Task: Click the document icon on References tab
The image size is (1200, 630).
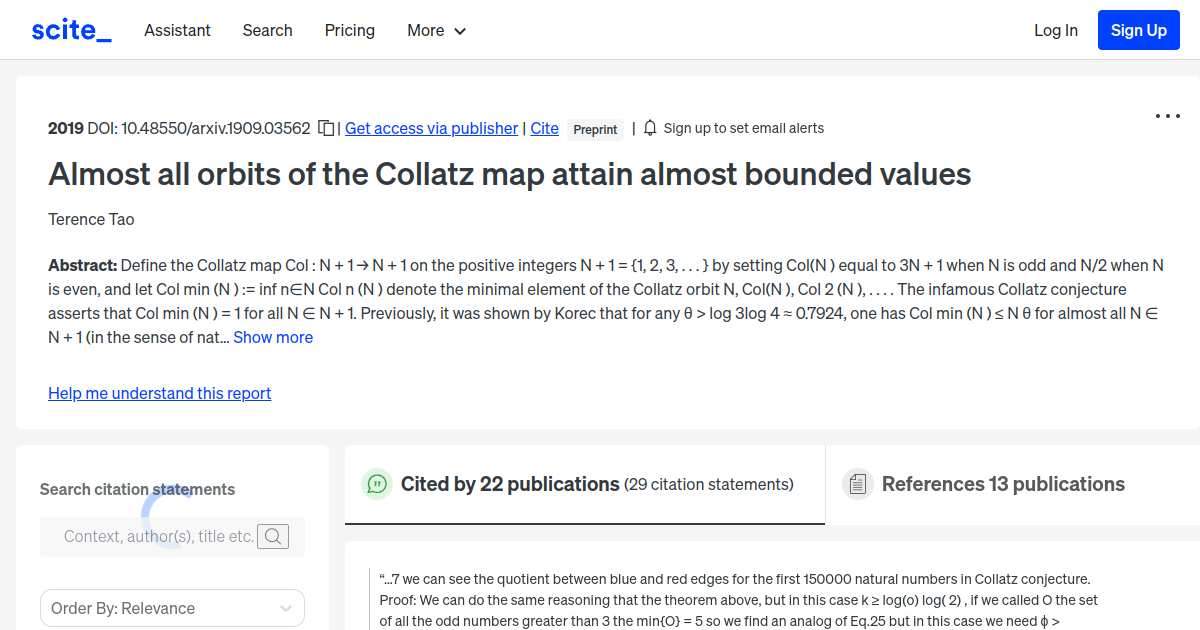Action: tap(858, 483)
